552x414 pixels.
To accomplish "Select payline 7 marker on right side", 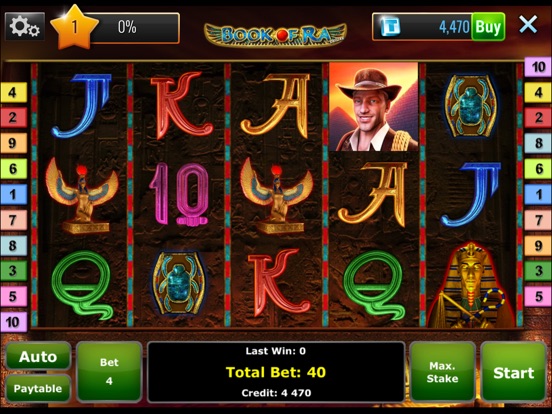I will click(x=538, y=220).
